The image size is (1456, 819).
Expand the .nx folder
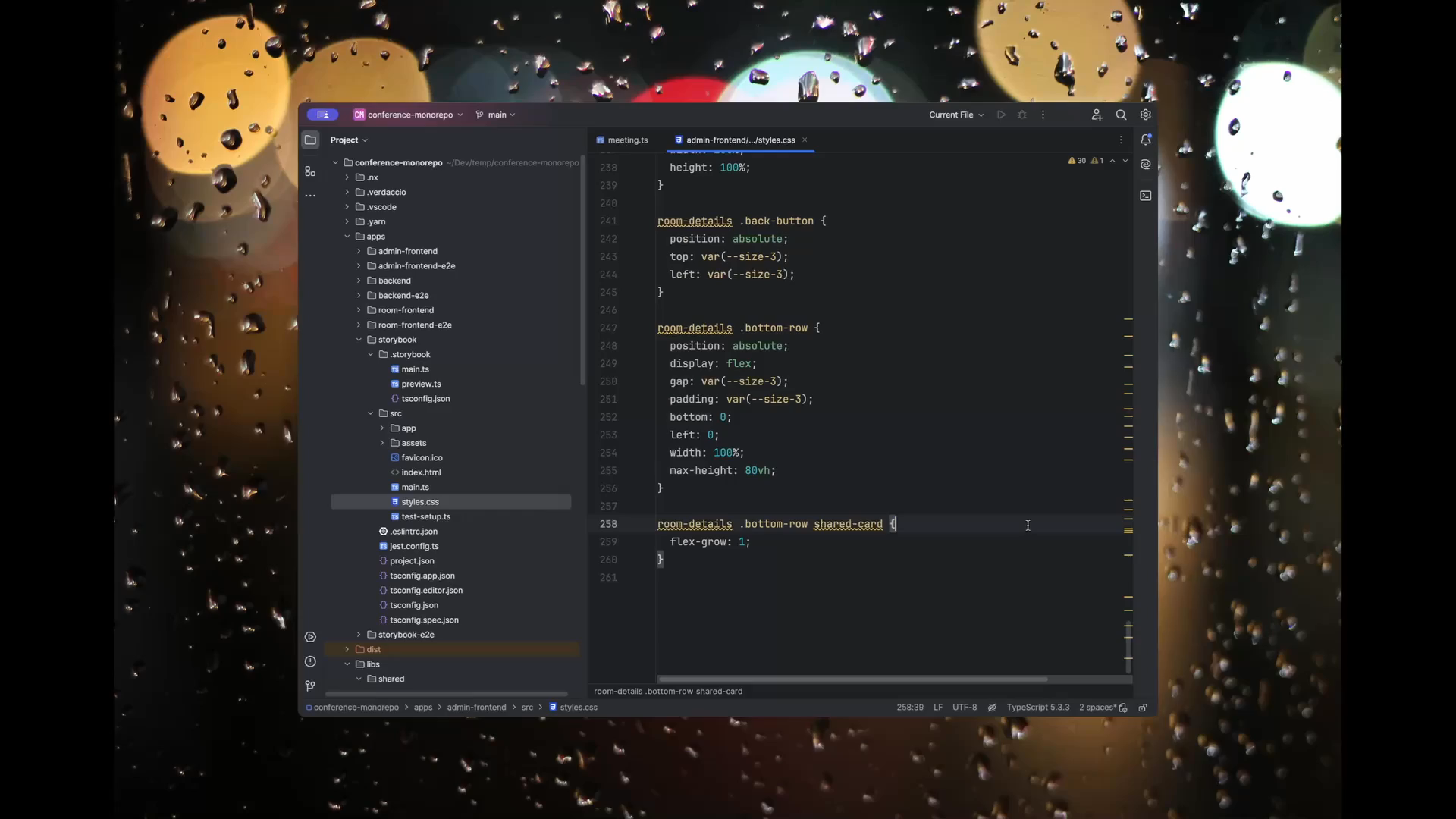click(x=347, y=177)
